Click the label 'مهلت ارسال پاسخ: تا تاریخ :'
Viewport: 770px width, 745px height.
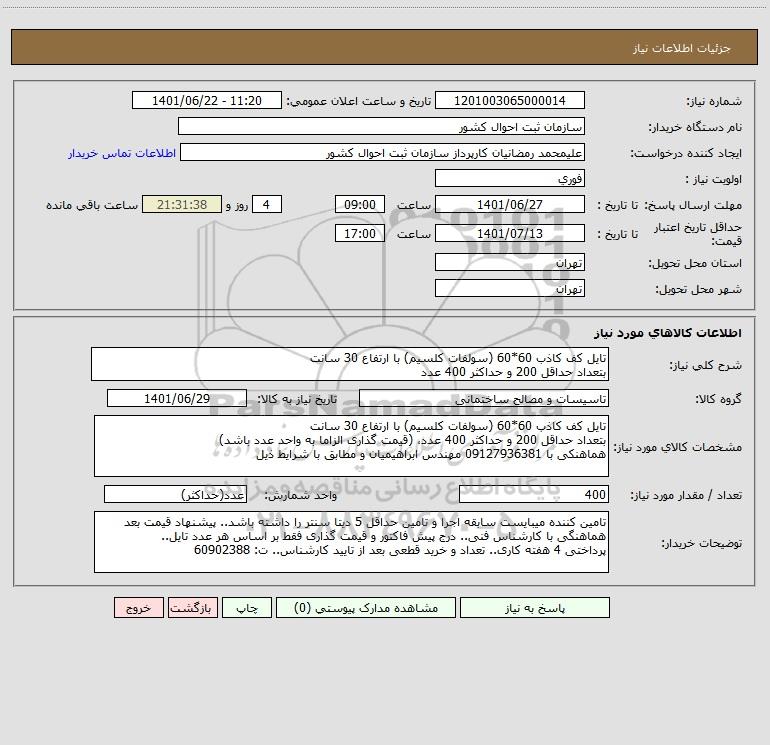(x=670, y=205)
